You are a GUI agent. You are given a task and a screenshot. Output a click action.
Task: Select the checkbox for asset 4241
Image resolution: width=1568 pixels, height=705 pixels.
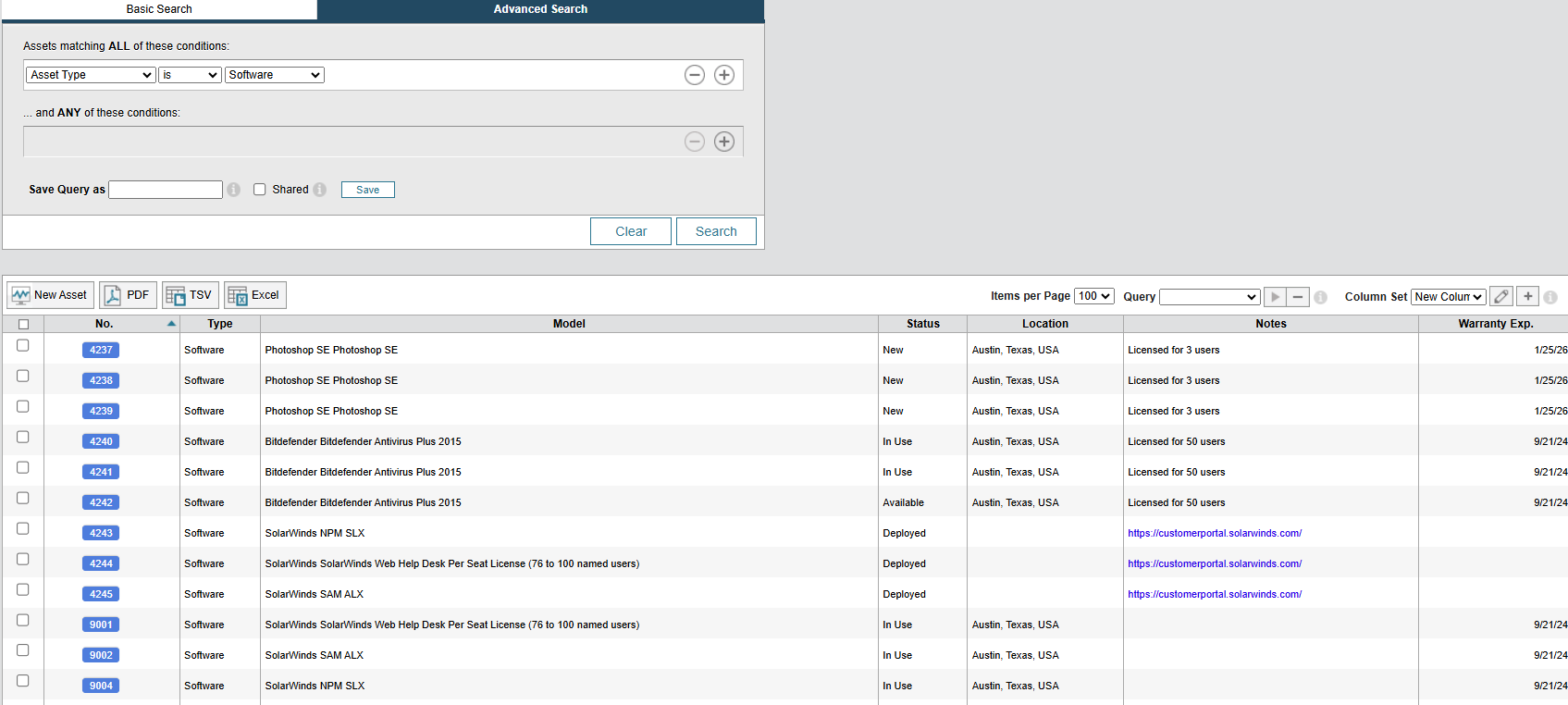tap(23, 467)
